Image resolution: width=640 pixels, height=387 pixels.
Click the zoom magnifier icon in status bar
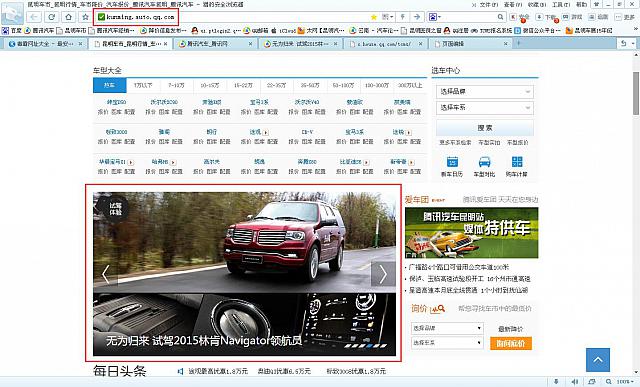click(x=609, y=382)
